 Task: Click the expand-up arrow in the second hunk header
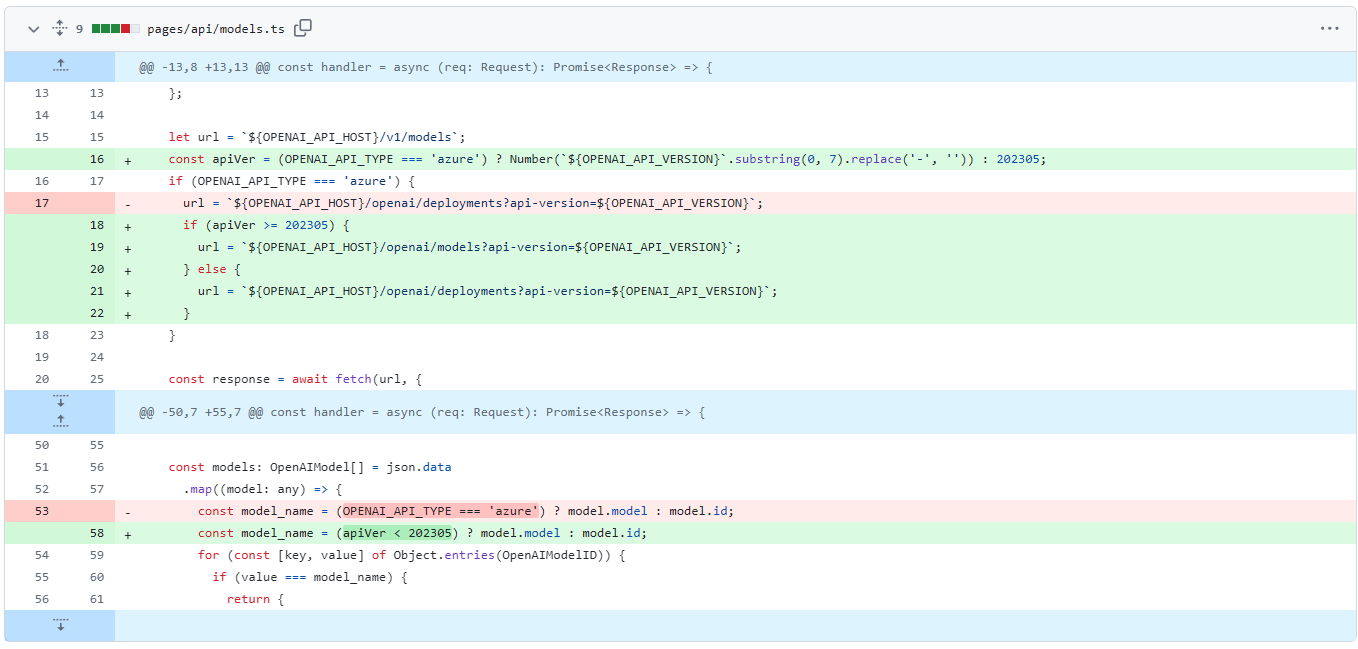pyautogui.click(x=60, y=419)
